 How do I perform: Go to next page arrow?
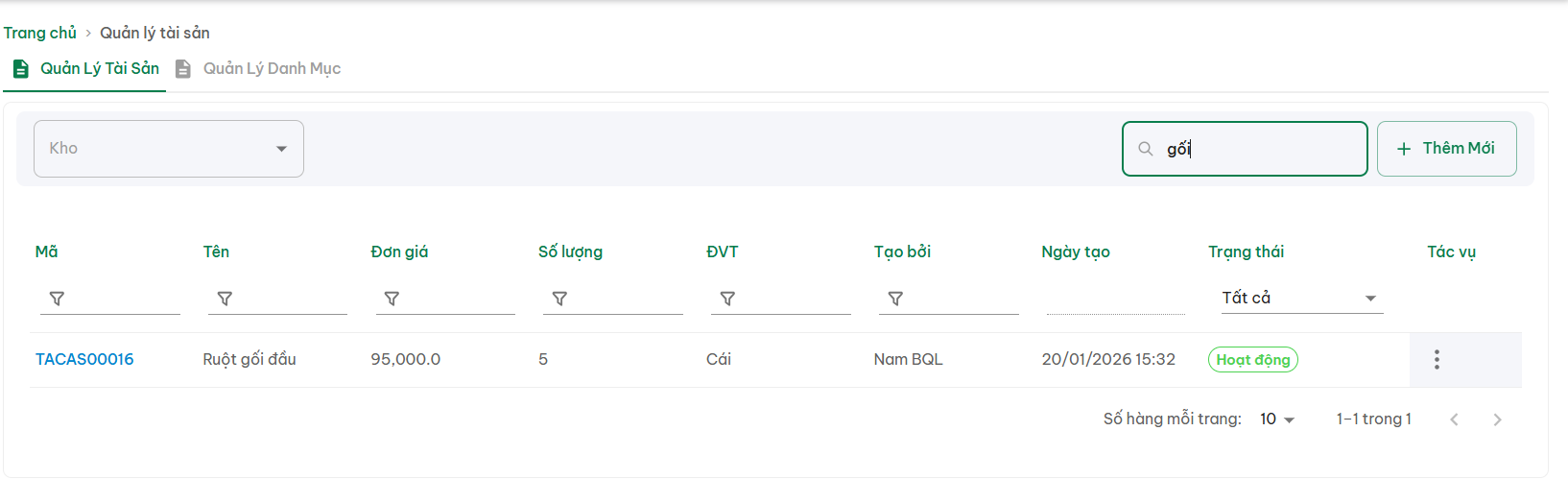(1497, 419)
